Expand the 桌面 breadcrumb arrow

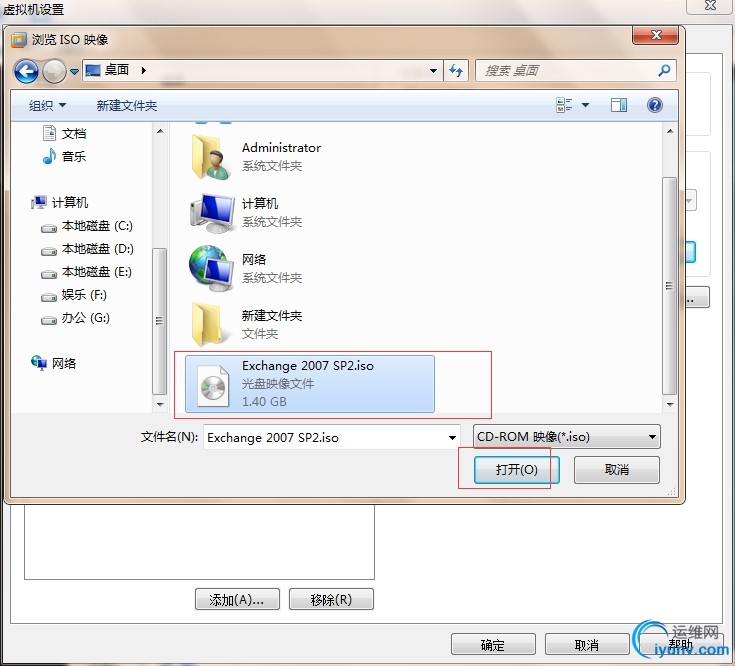(x=143, y=70)
